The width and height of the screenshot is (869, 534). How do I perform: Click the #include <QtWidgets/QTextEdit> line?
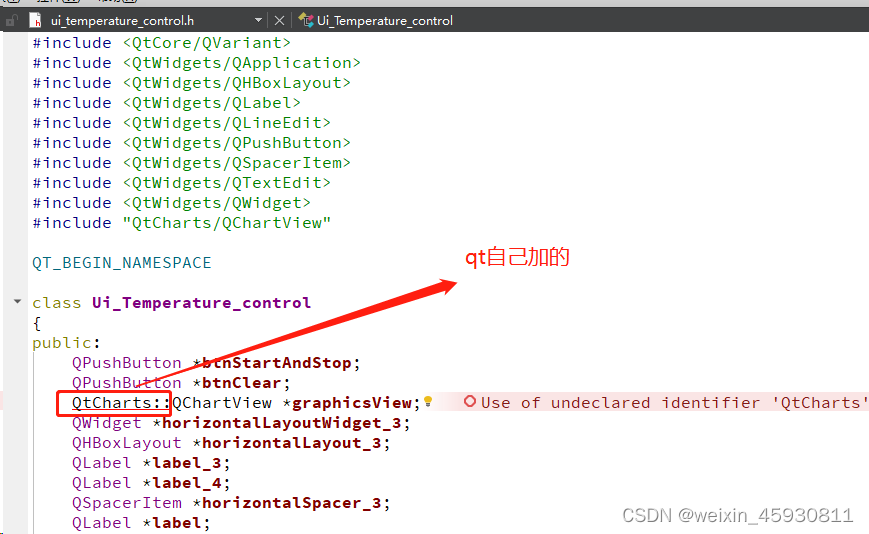point(181,182)
